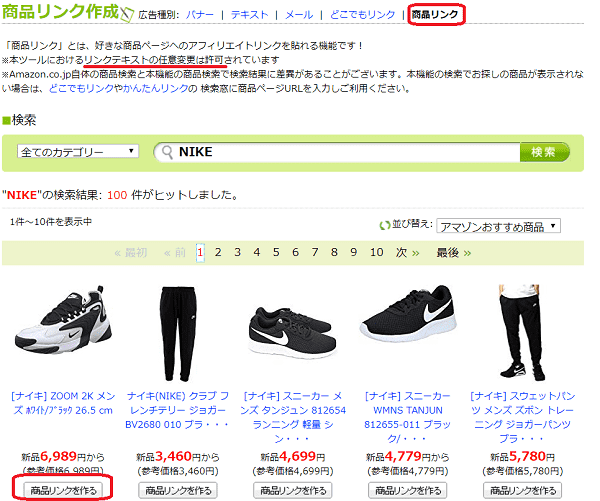This screenshot has height=501, width=600.
Task: Click 商品リンクを作る under 5,780円 item
Action: point(522,490)
